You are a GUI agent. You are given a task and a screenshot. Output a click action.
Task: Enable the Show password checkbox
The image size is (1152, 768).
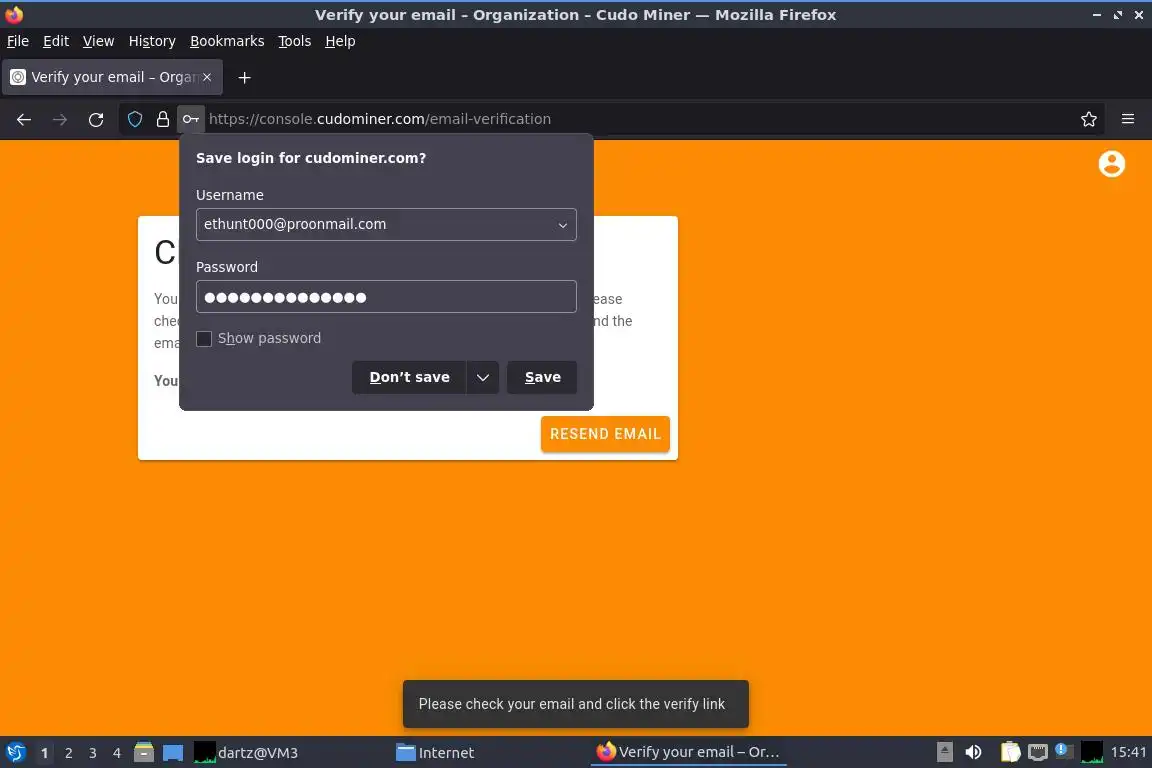204,339
